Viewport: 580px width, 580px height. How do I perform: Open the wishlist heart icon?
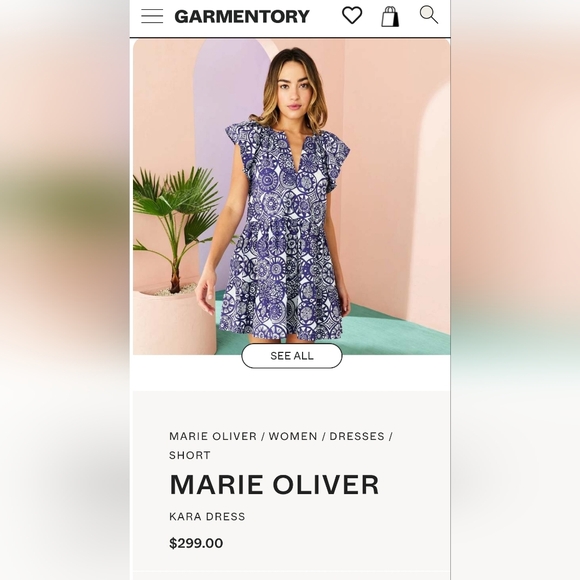[352, 16]
